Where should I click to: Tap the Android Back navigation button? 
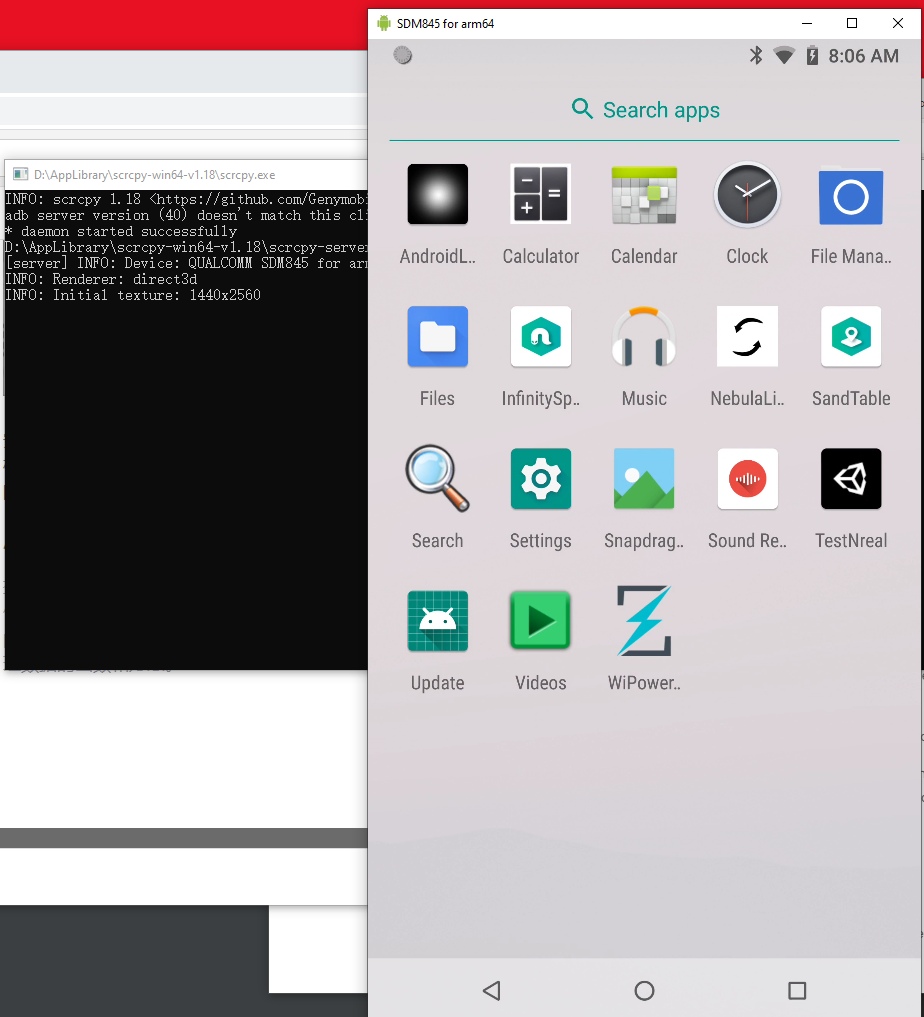(492, 990)
